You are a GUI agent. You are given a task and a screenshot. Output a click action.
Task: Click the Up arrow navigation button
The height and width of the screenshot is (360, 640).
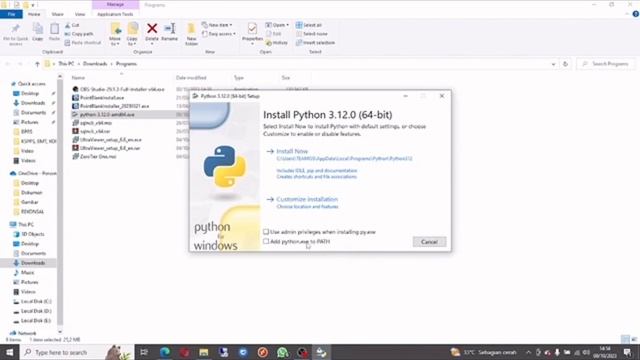pyautogui.click(x=37, y=64)
